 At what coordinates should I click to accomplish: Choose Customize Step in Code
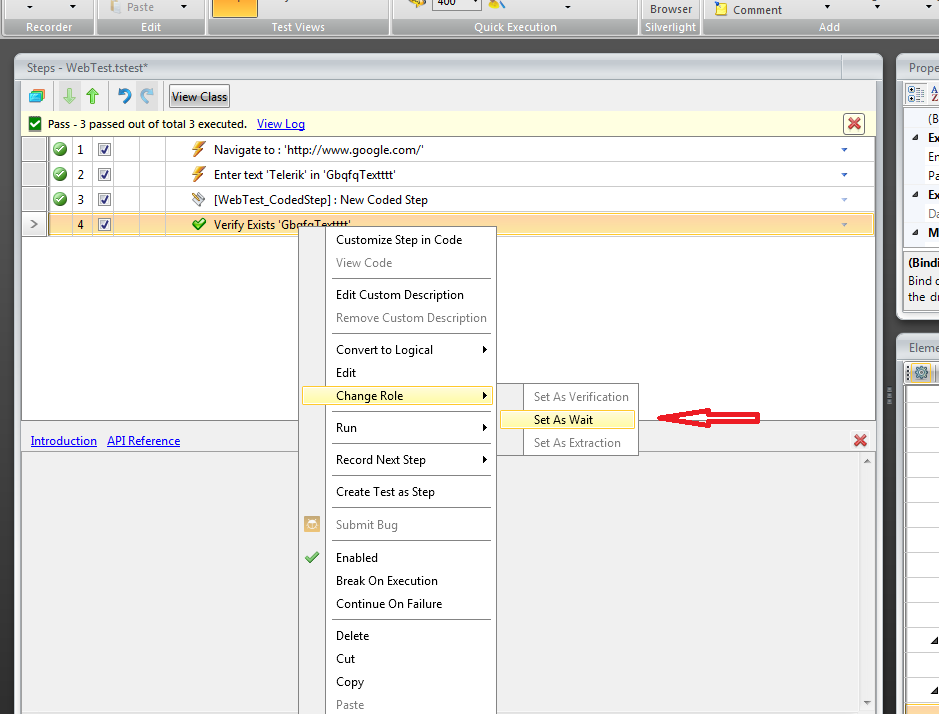(399, 240)
